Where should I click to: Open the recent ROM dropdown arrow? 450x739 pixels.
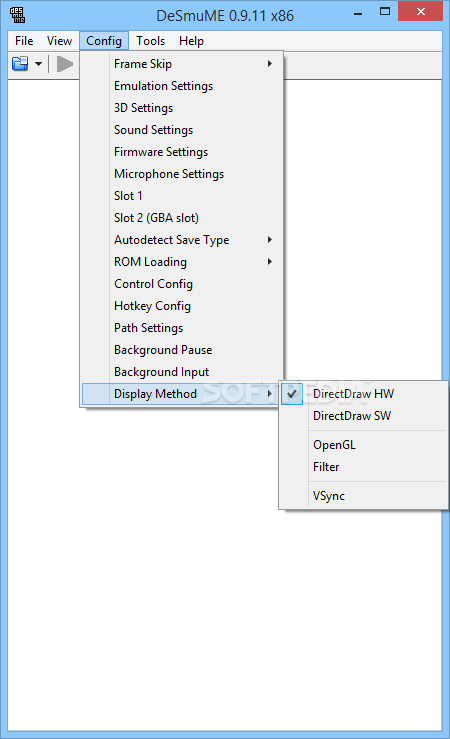[39, 64]
